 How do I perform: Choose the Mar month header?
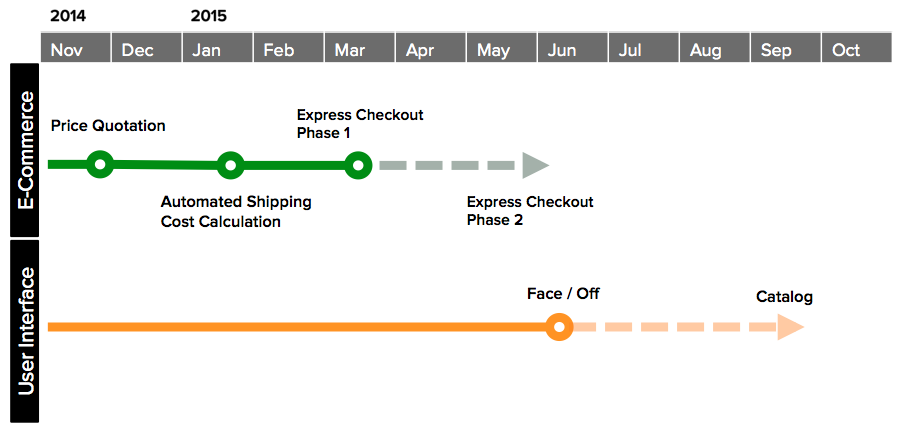pos(360,48)
